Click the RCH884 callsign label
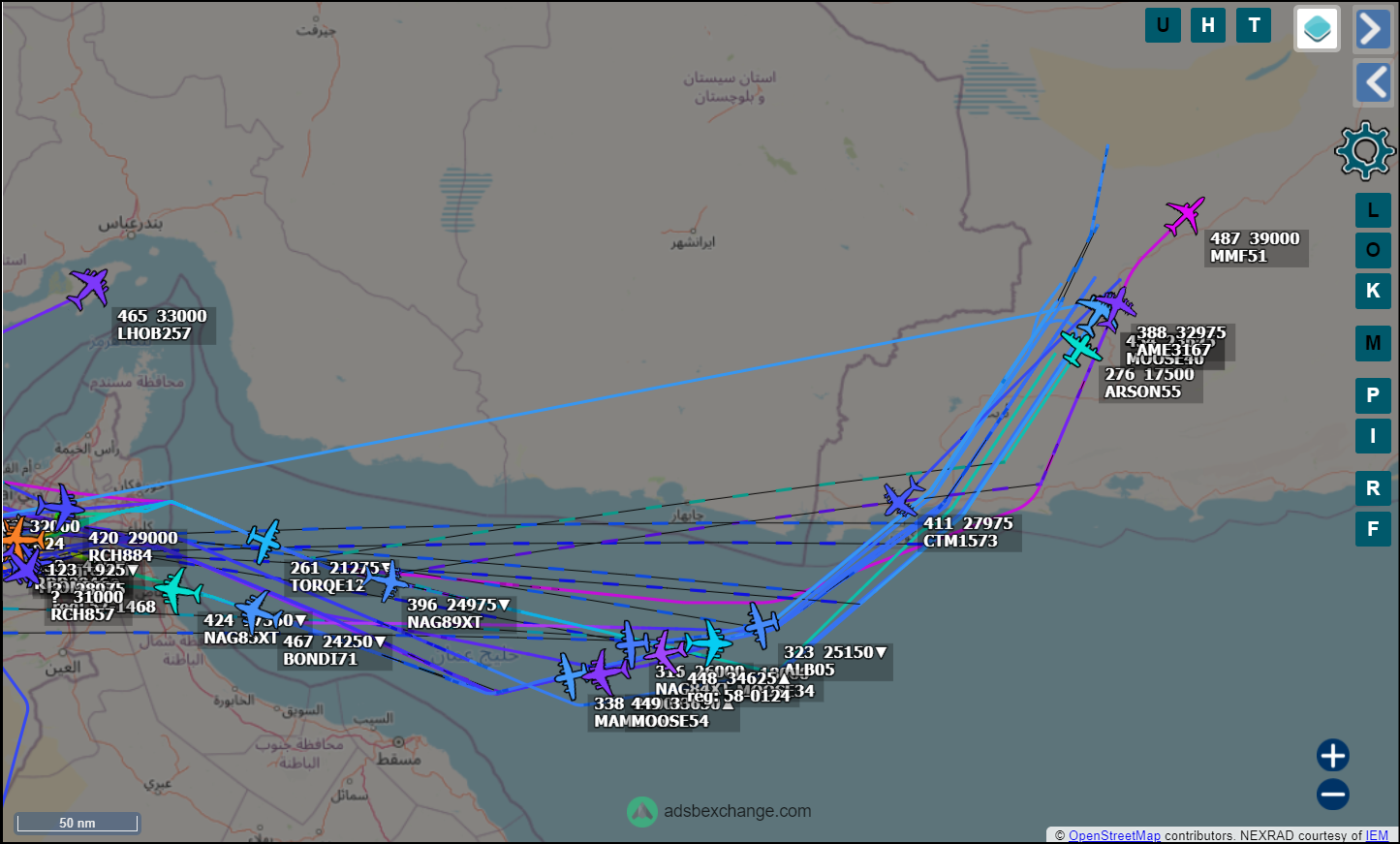This screenshot has width=1400, height=844. pyautogui.click(x=120, y=556)
